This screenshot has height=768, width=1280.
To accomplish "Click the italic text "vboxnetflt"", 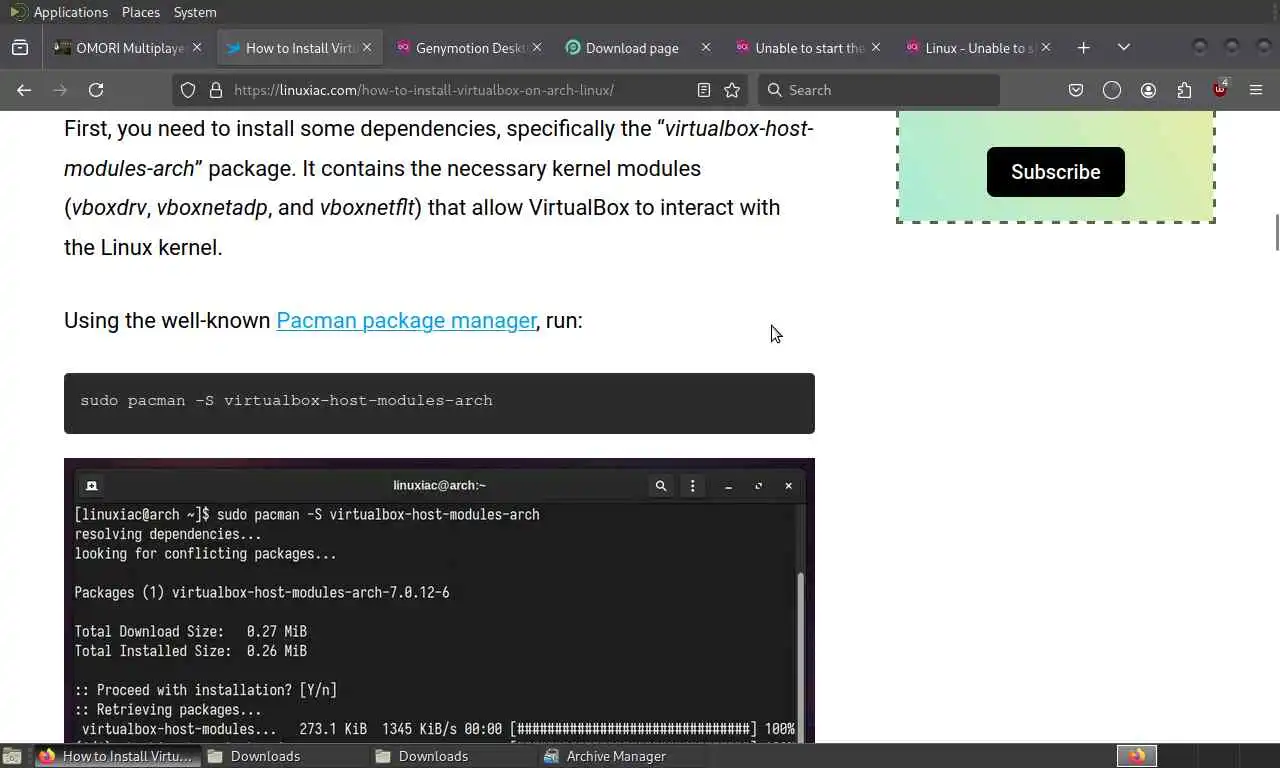I will 366,207.
